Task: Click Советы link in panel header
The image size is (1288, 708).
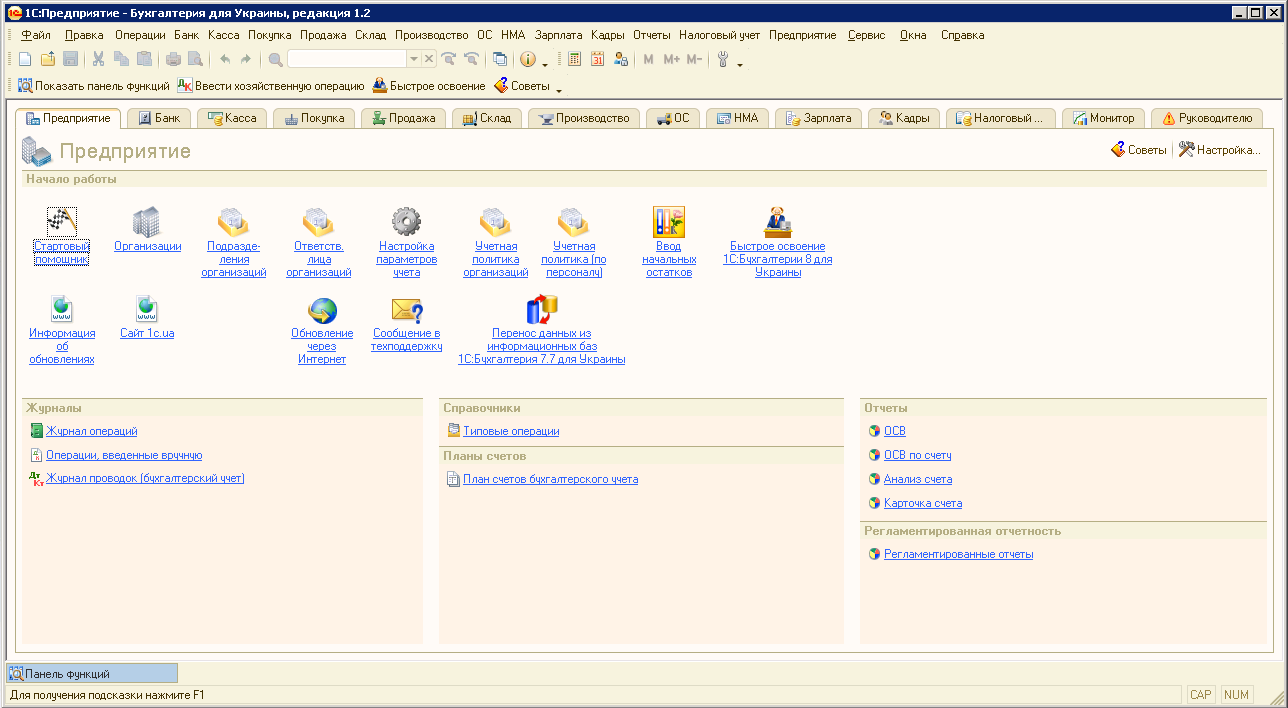Action: click(x=1139, y=150)
